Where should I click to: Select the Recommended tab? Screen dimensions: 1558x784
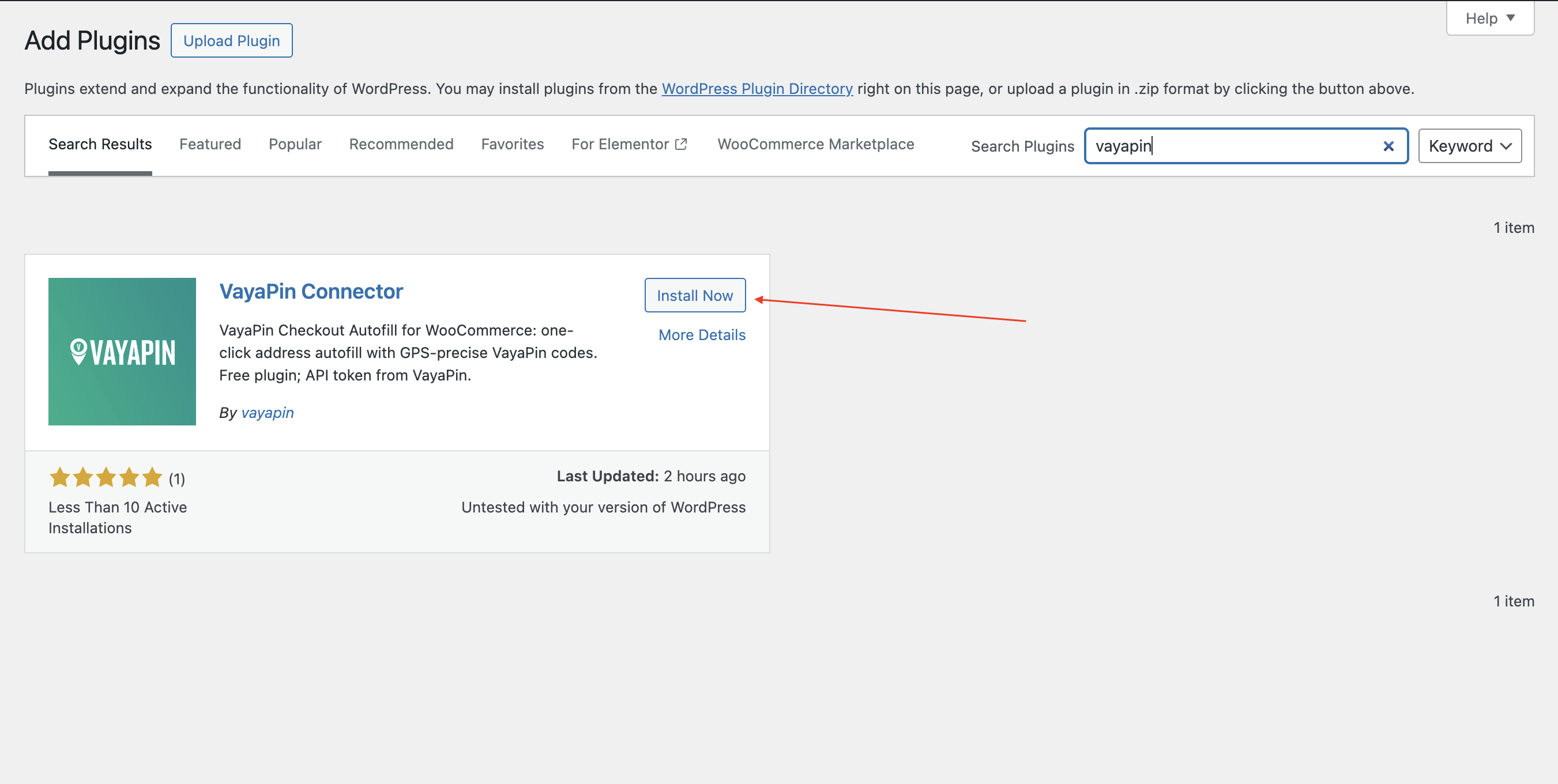[401, 145]
